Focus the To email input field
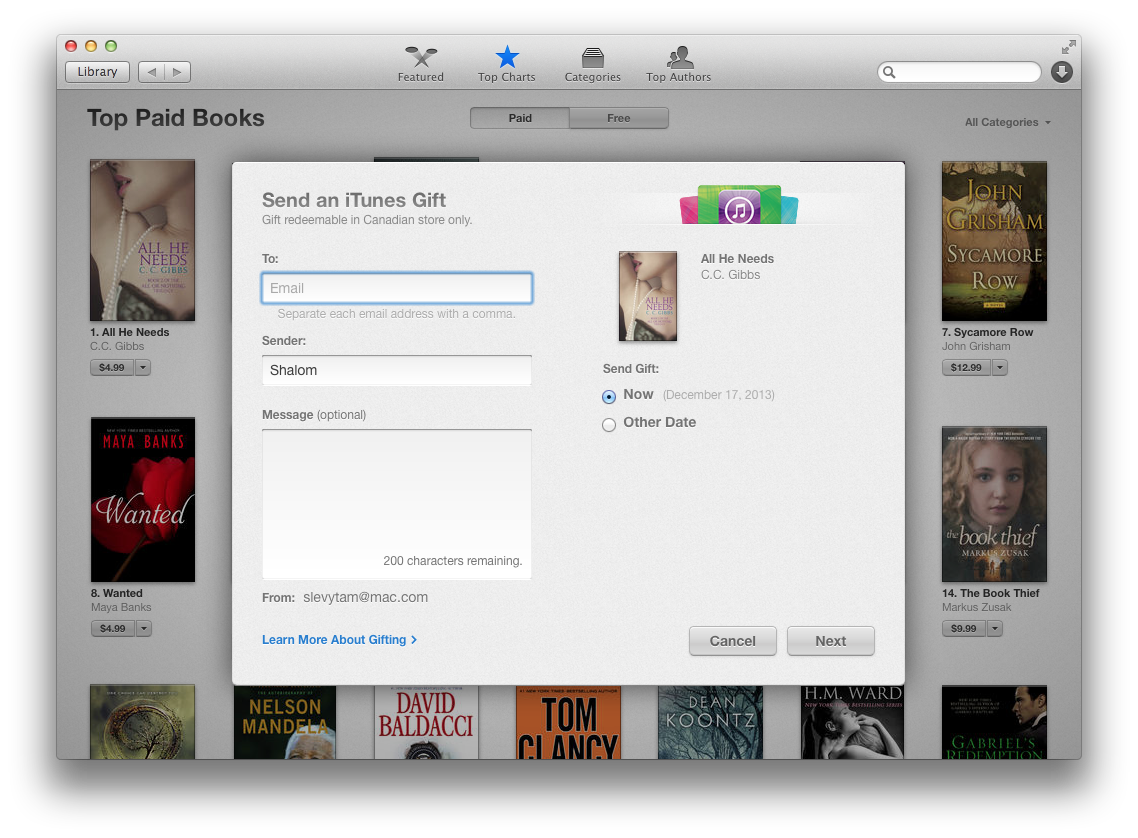Viewport: 1138px width, 838px height. click(397, 288)
